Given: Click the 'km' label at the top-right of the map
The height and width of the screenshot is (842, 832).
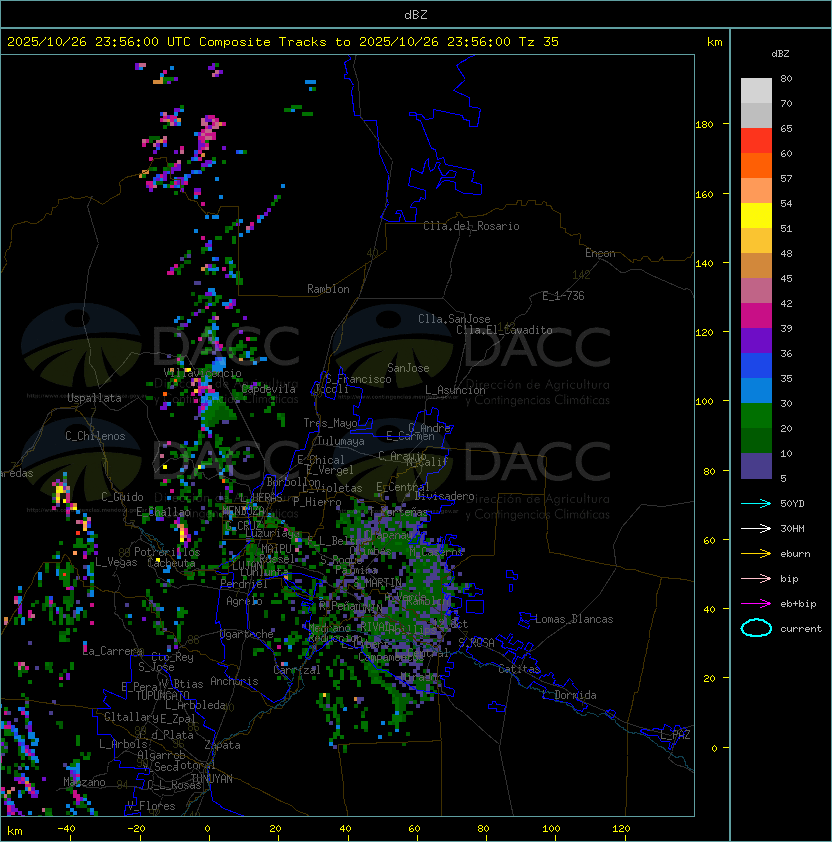Looking at the screenshot, I should (x=714, y=42).
